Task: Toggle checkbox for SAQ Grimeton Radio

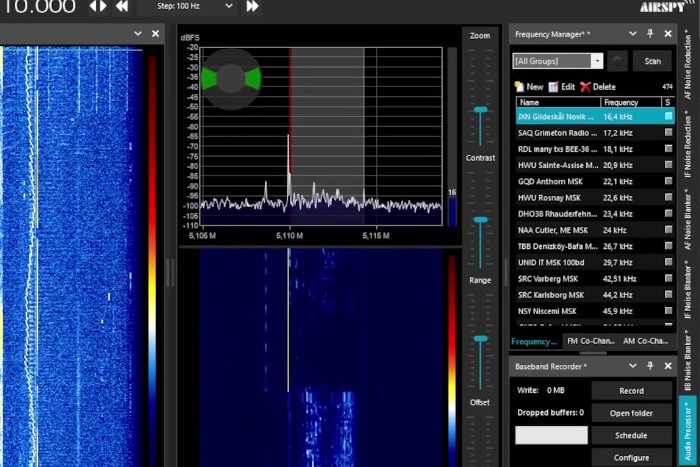Action: click(668, 132)
